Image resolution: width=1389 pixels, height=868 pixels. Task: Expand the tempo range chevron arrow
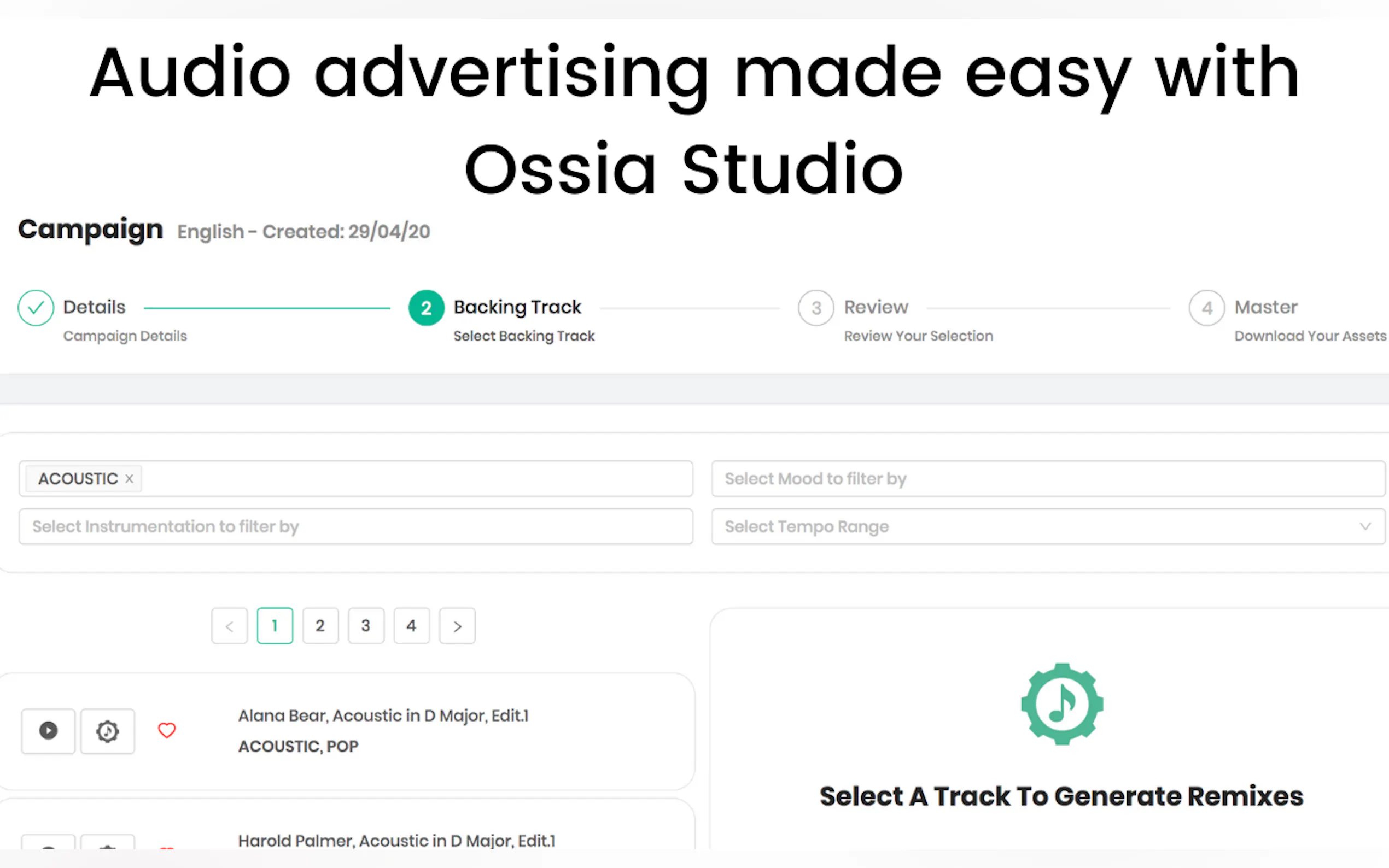pyautogui.click(x=1365, y=526)
